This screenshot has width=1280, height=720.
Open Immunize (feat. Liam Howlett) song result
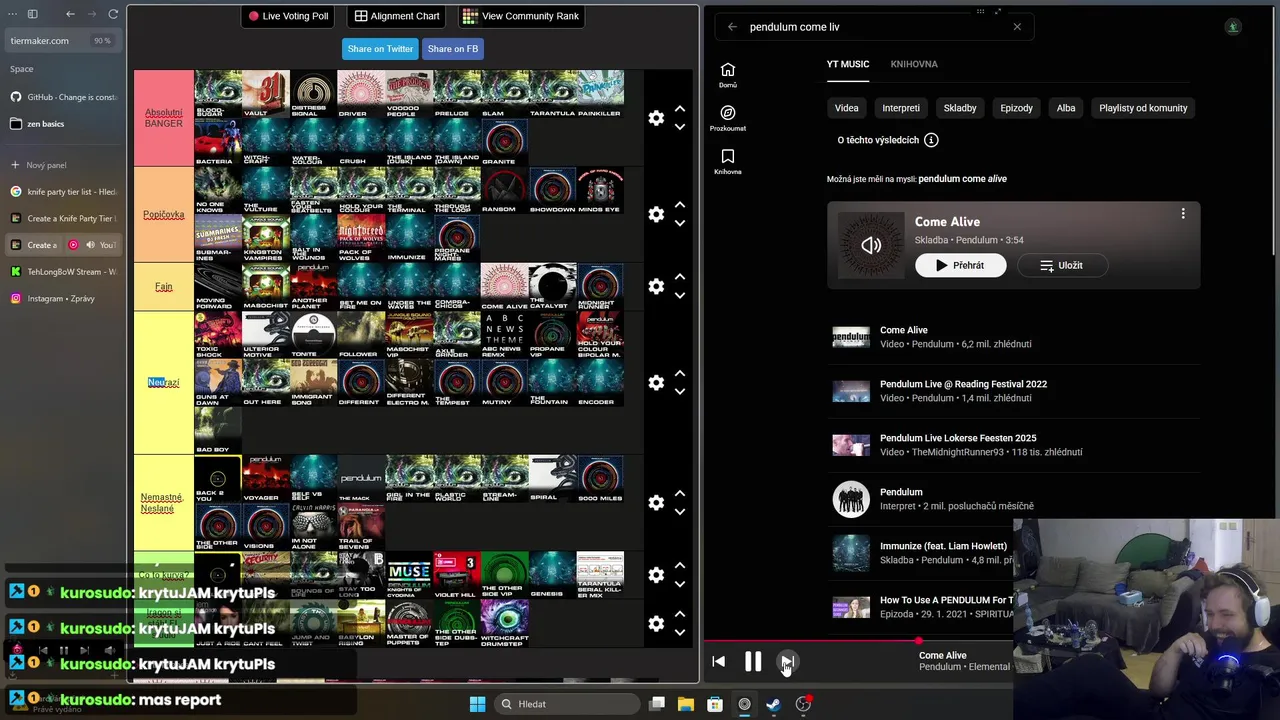click(x=920, y=553)
